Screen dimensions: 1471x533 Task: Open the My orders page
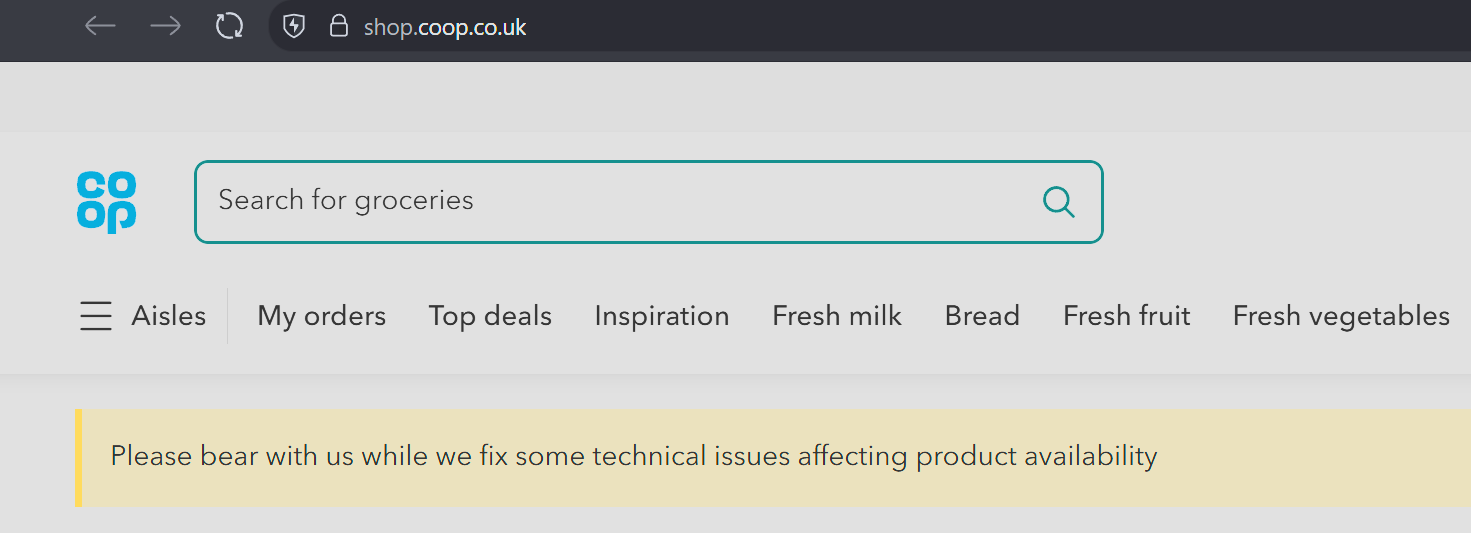click(x=321, y=316)
